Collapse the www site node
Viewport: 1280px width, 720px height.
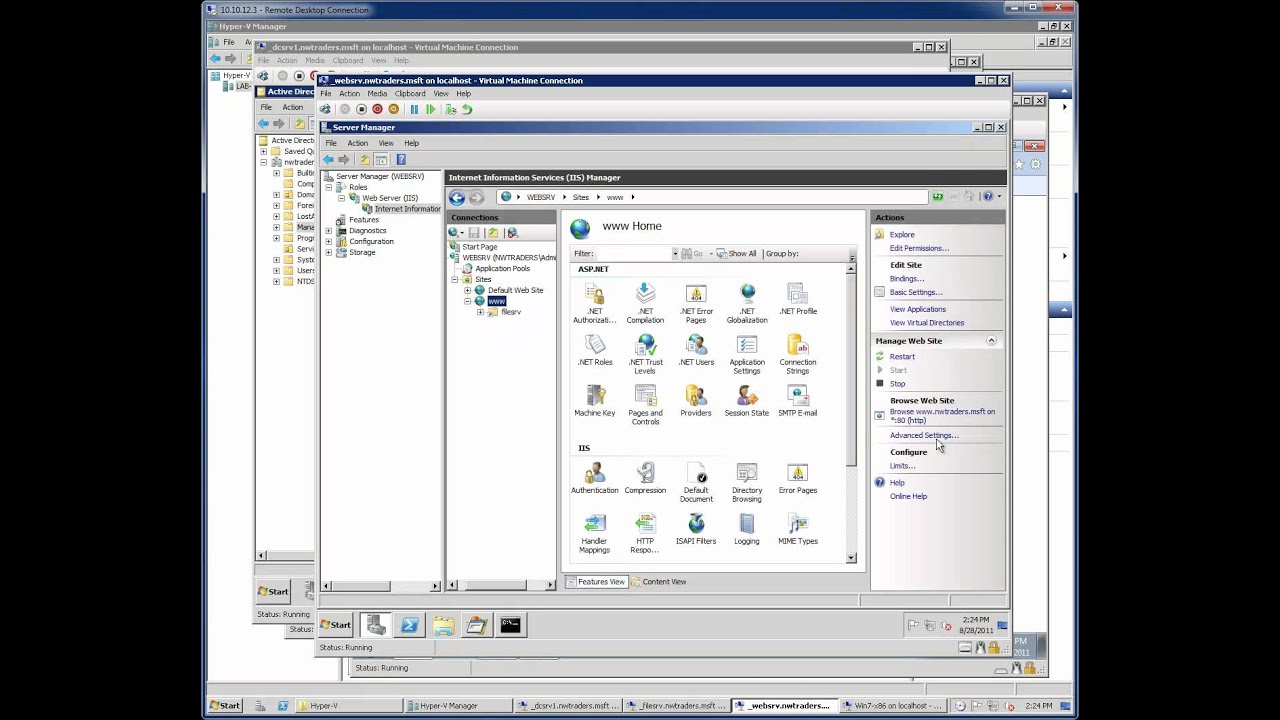click(467, 301)
